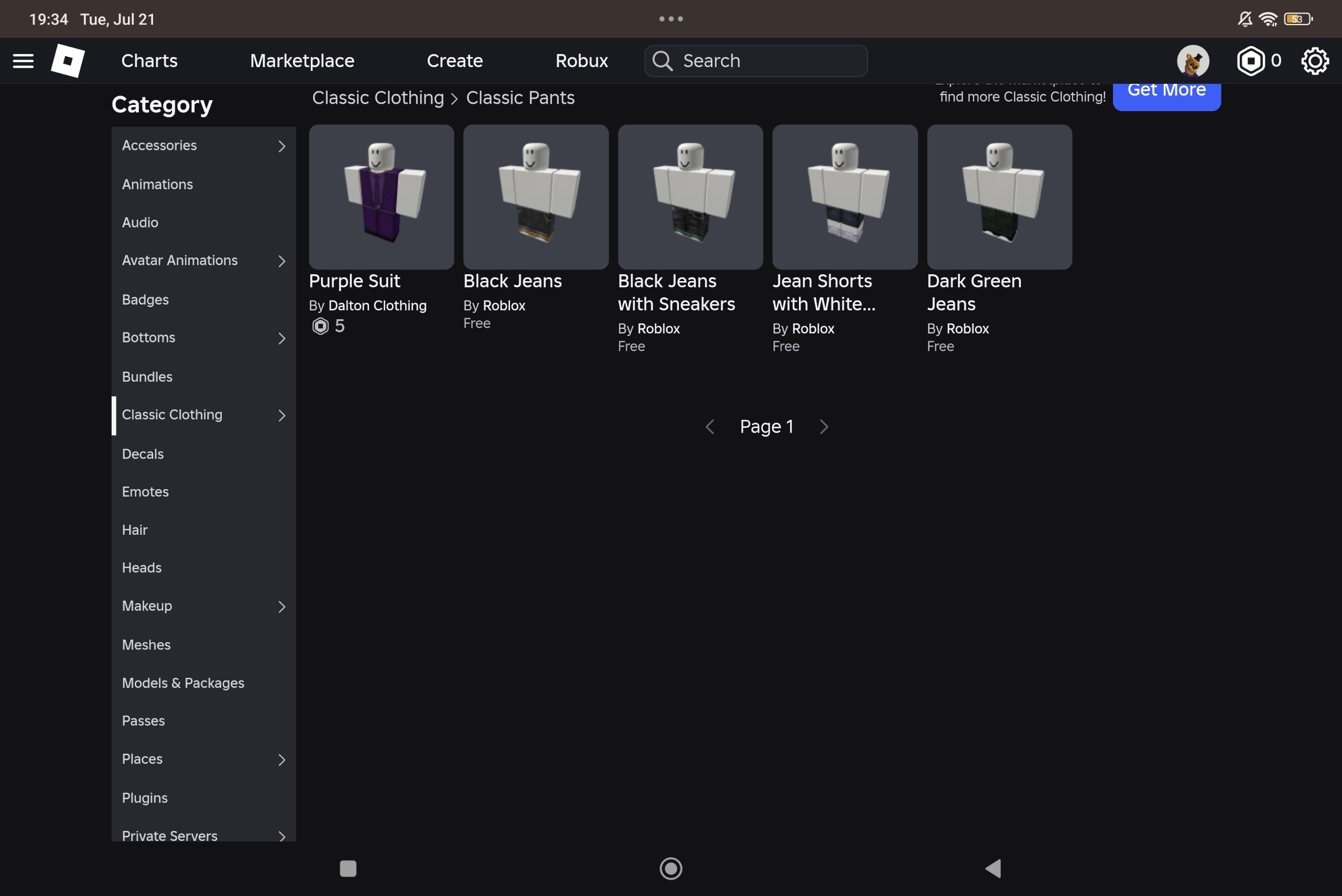Open the Charts tab
Image resolution: width=1342 pixels, height=896 pixels.
[149, 61]
